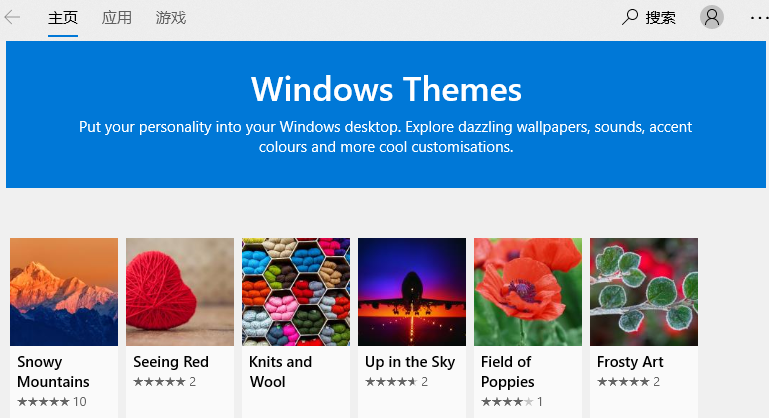Click the back arrow icon
The image size is (769, 418).
tap(13, 17)
